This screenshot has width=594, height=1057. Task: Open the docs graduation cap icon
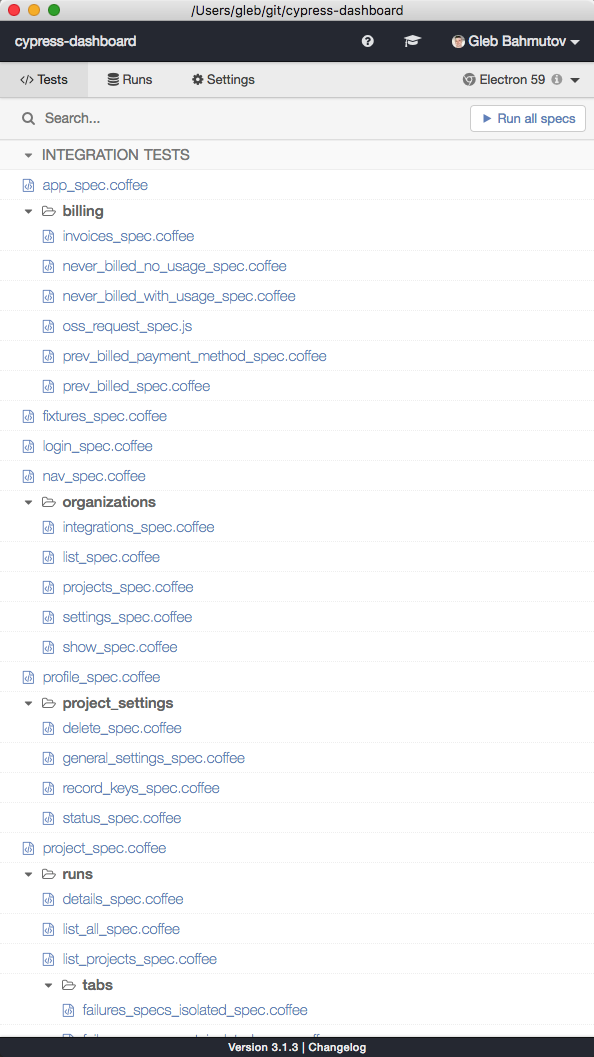pos(412,41)
